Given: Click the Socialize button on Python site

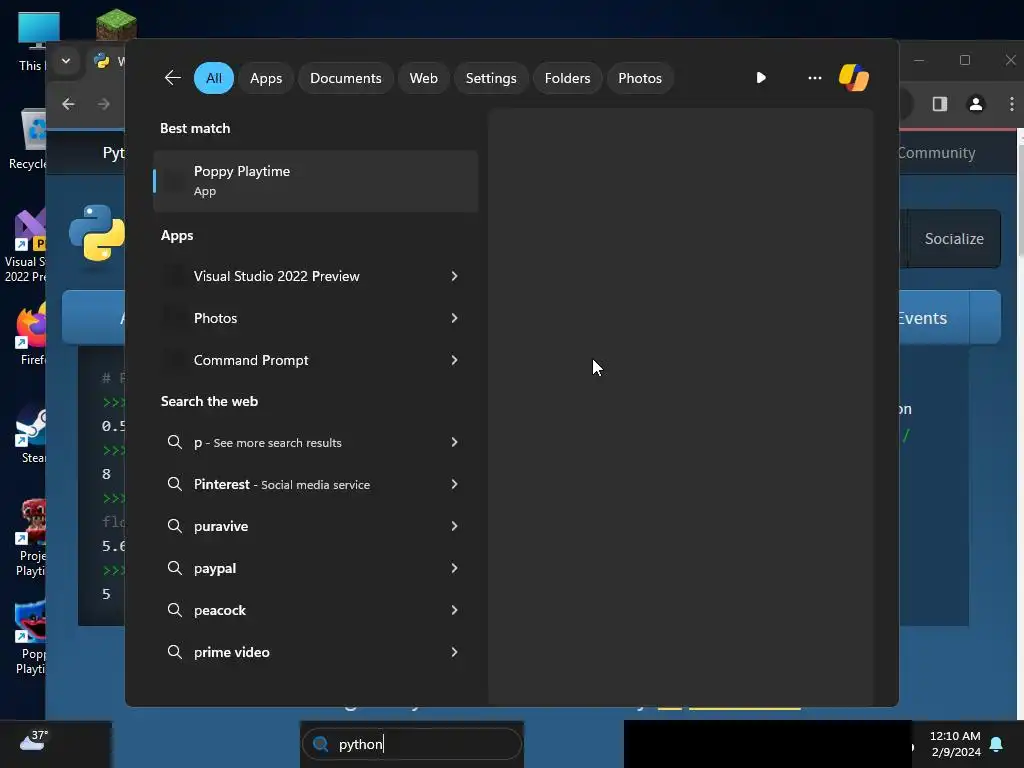Looking at the screenshot, I should (x=953, y=238).
